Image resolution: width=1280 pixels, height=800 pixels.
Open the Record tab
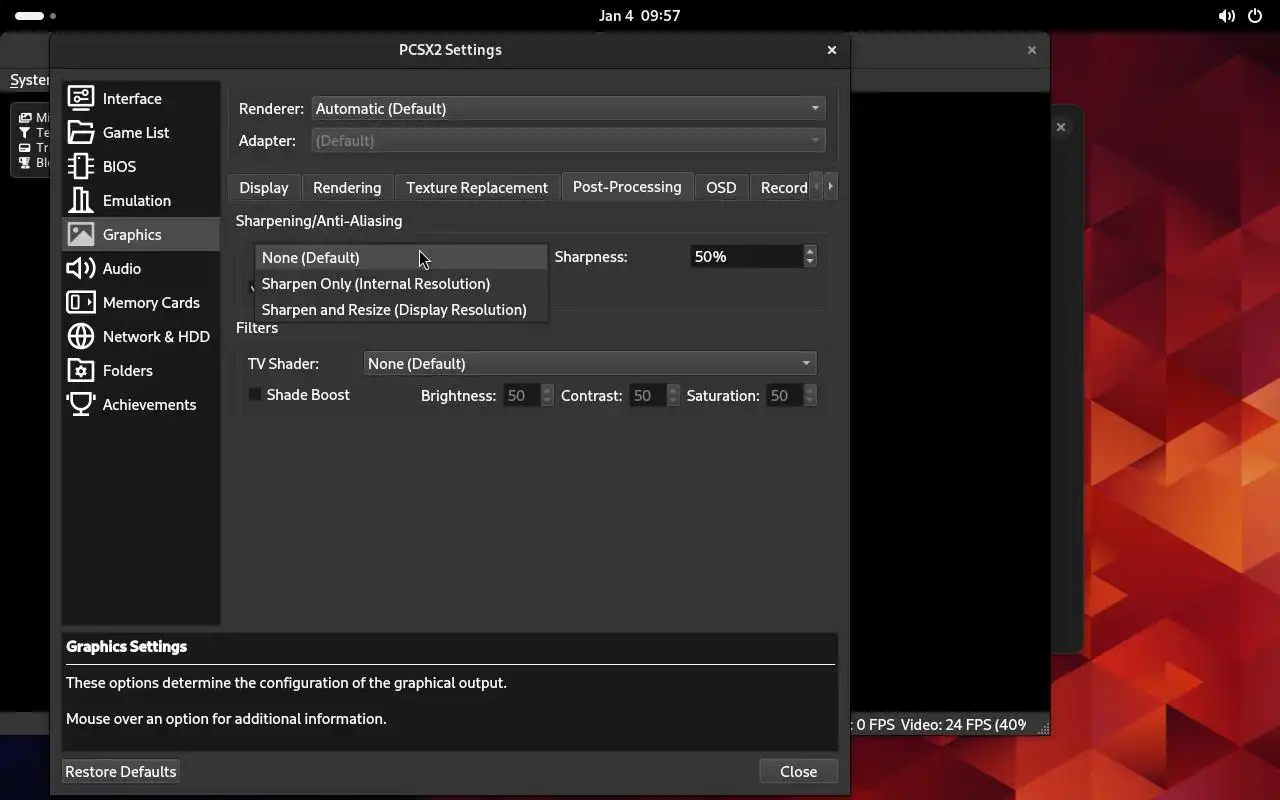pyautogui.click(x=783, y=187)
